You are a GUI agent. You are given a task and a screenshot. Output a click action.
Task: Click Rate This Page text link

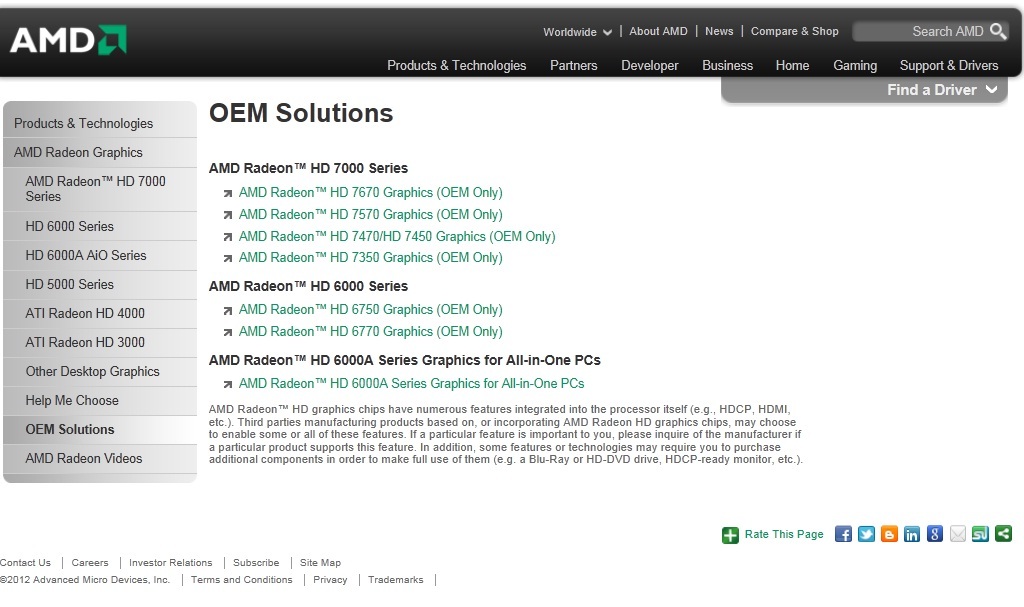click(x=784, y=534)
